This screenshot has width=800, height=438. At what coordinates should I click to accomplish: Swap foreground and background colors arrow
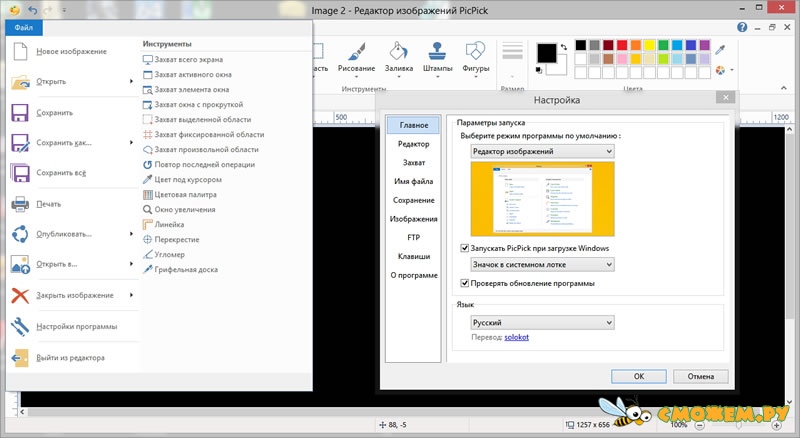point(564,47)
